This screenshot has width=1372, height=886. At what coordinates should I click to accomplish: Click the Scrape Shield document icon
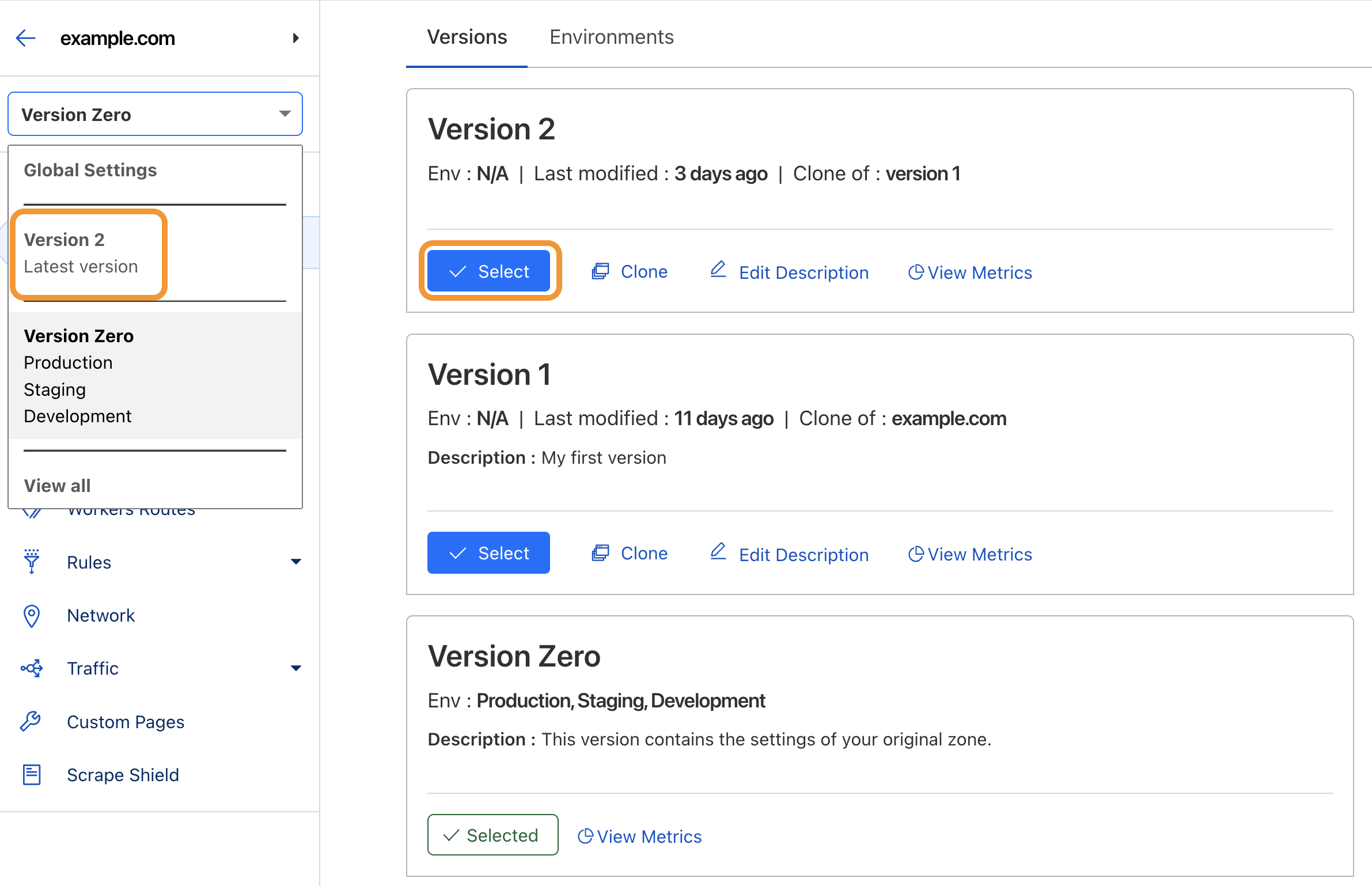pyautogui.click(x=32, y=774)
